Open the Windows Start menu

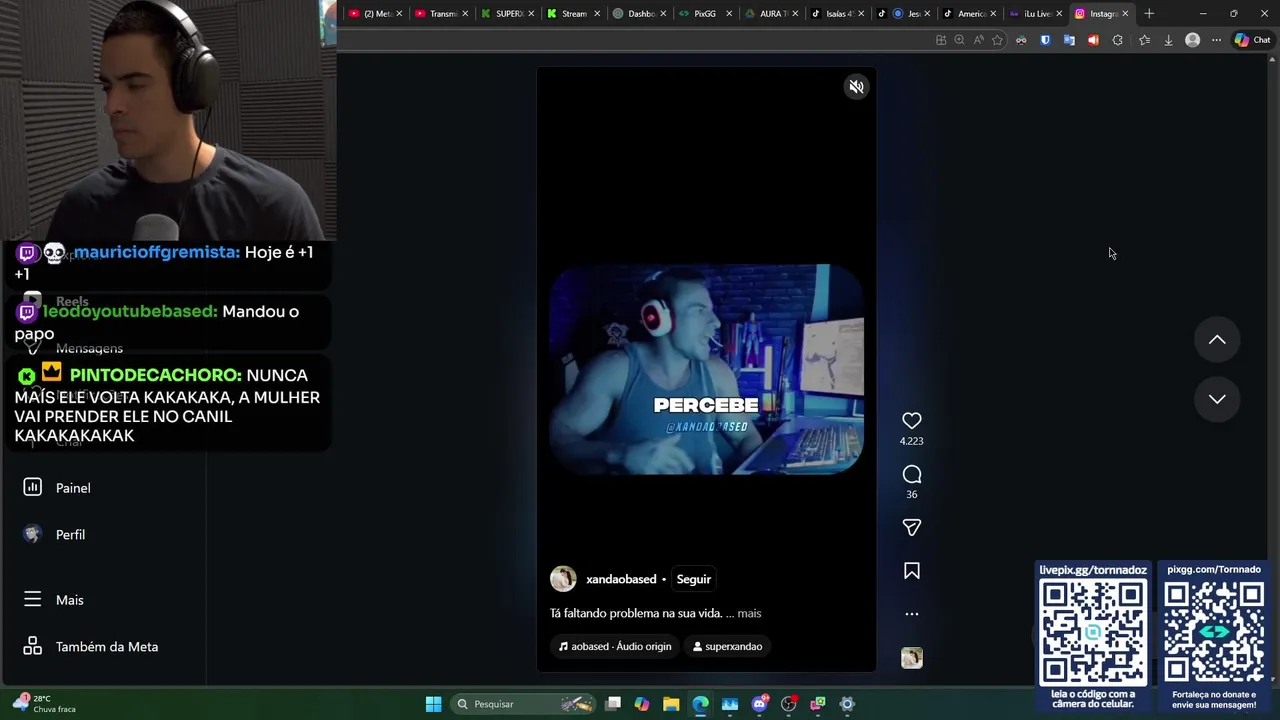click(433, 704)
